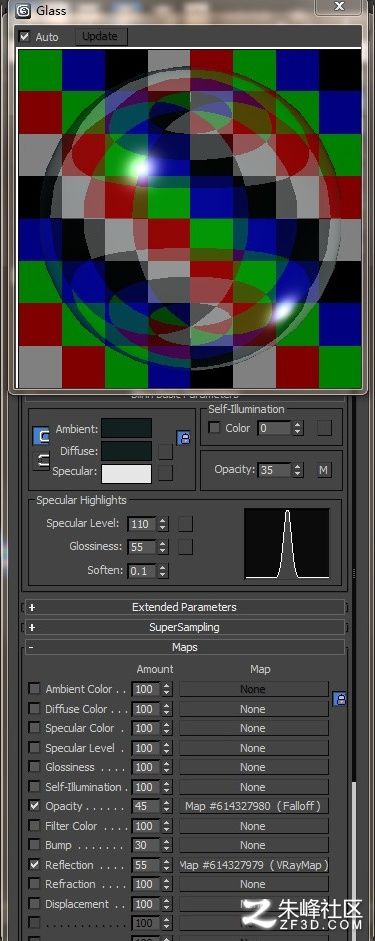This screenshot has height=941, width=375.
Task: Expand the Extended Parameters rollout
Action: pyautogui.click(x=184, y=607)
